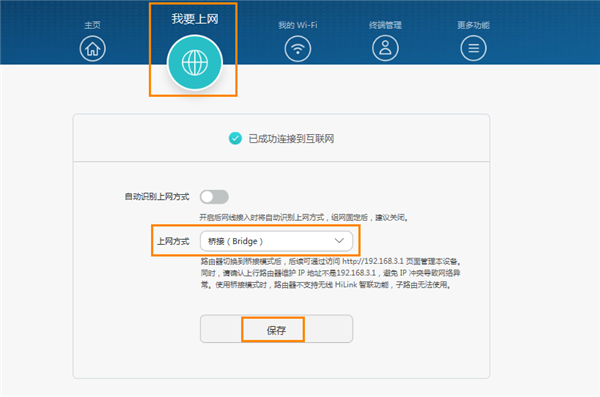Go to the 我的 Wi-Fi tab label
600x397 pixels.
[298, 25]
